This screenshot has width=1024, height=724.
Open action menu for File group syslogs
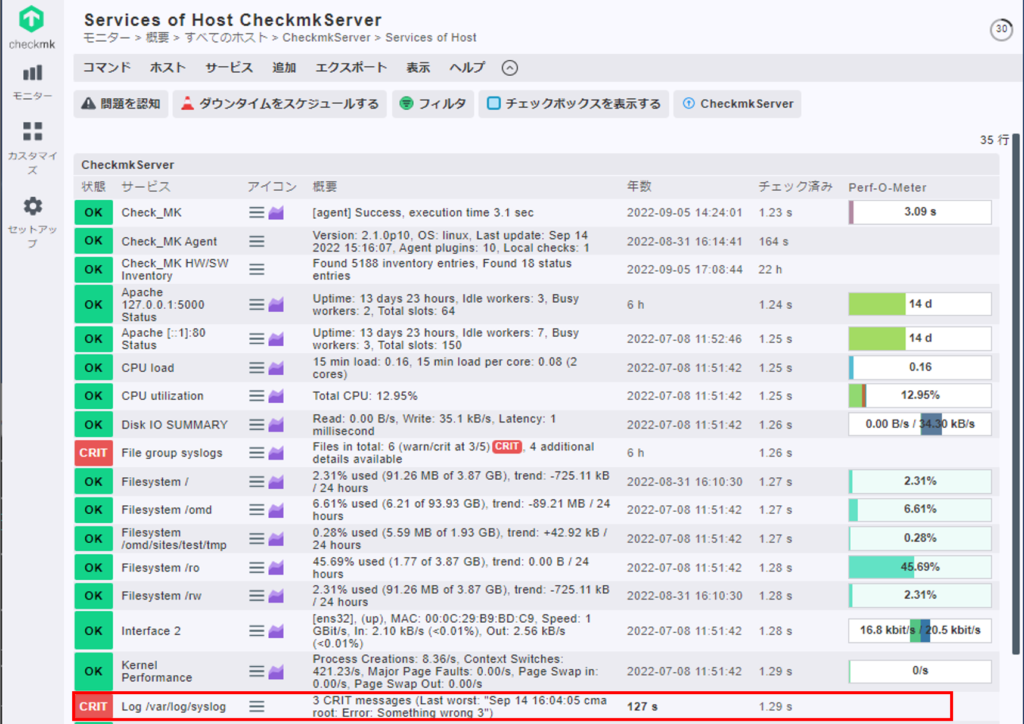(257, 453)
